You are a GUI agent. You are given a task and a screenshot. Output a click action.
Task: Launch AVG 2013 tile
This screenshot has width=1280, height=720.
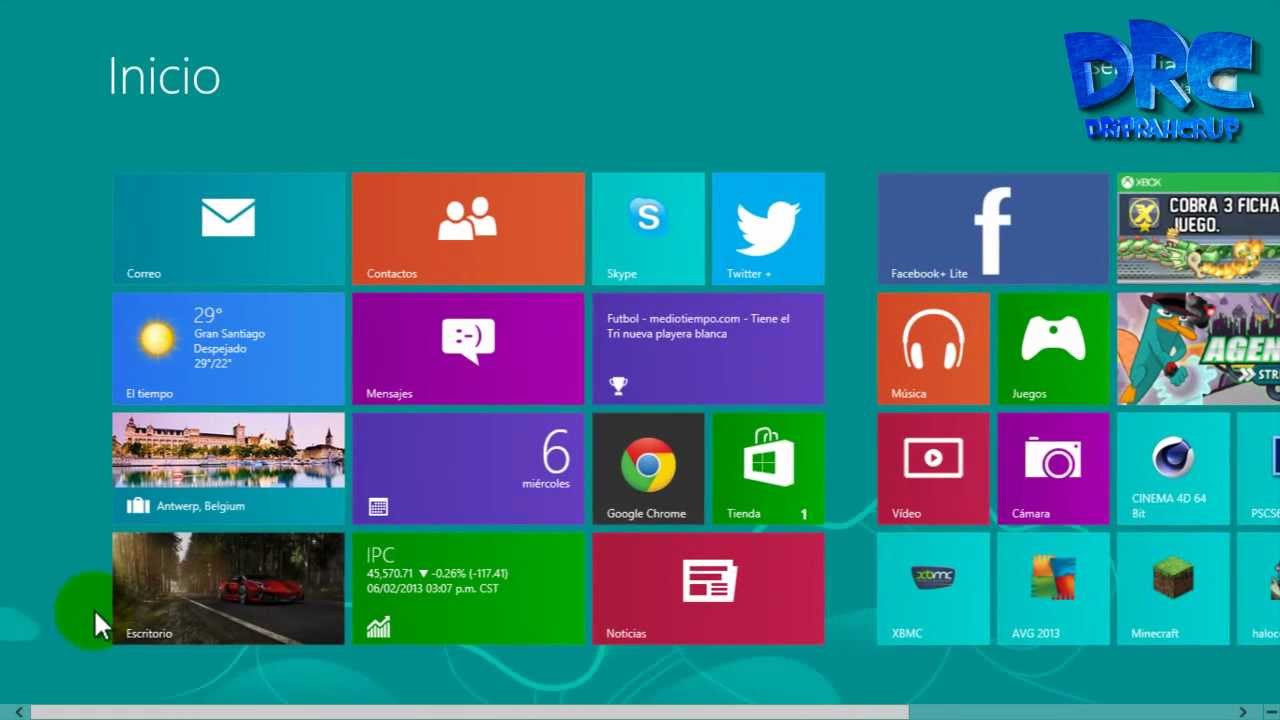[1054, 589]
